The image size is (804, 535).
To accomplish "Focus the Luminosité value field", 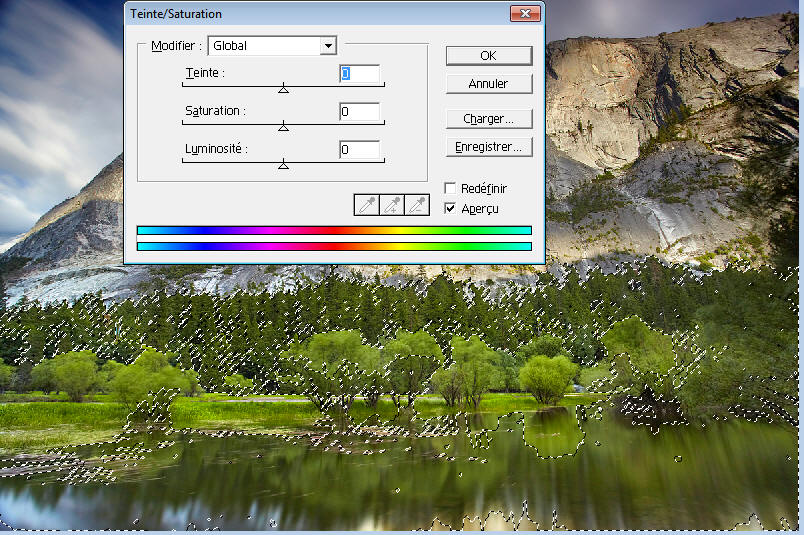I will (x=359, y=150).
